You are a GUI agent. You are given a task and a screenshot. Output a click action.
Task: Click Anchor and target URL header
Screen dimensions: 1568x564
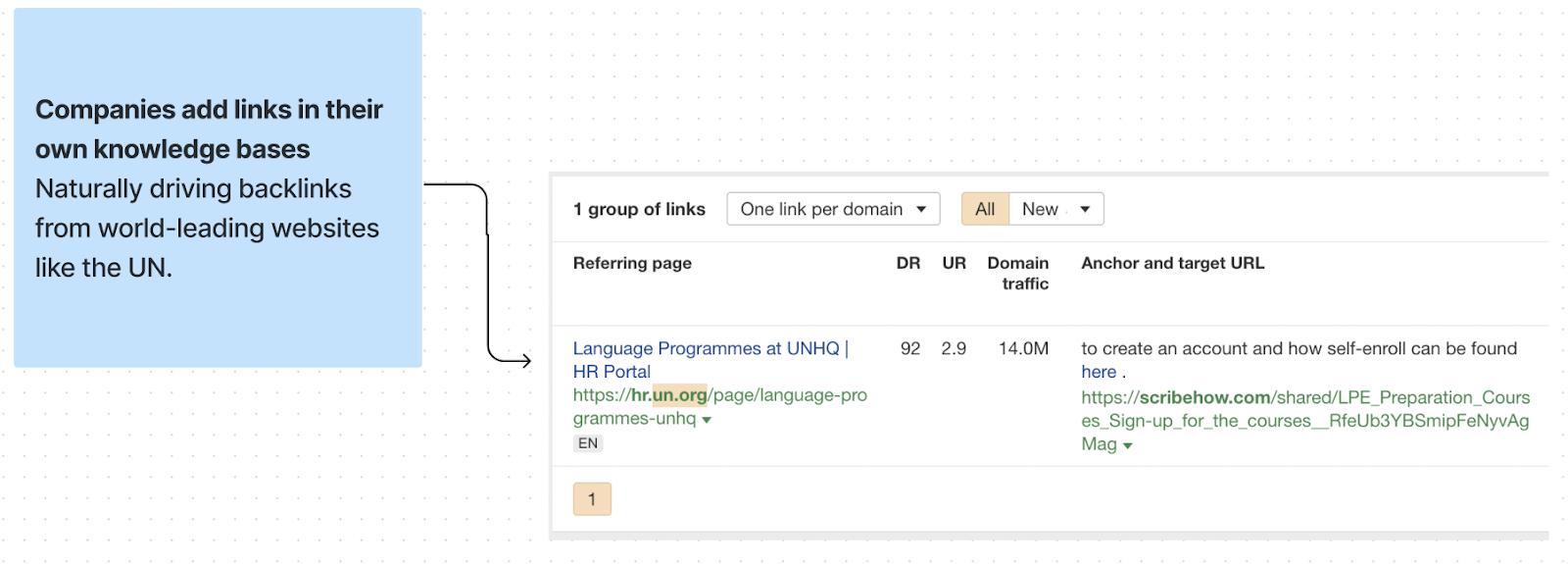pyautogui.click(x=1172, y=263)
